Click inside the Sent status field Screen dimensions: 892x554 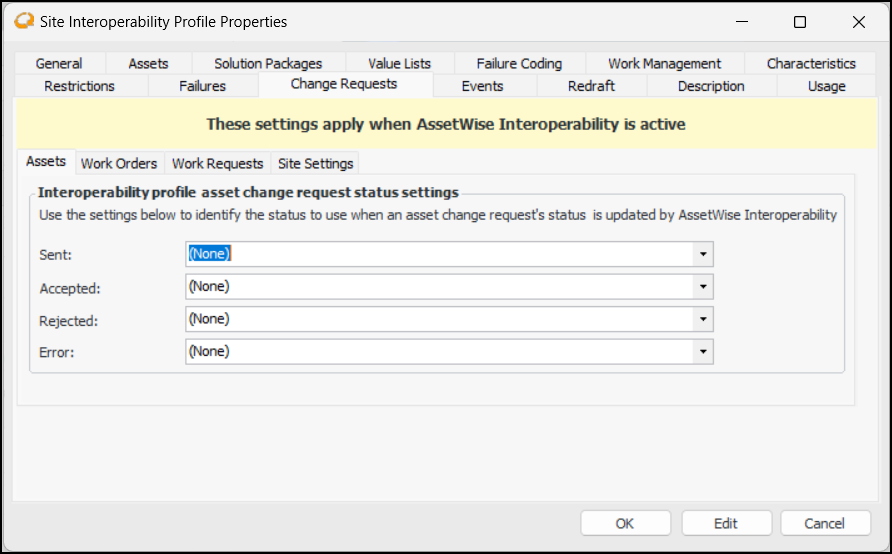coord(440,254)
